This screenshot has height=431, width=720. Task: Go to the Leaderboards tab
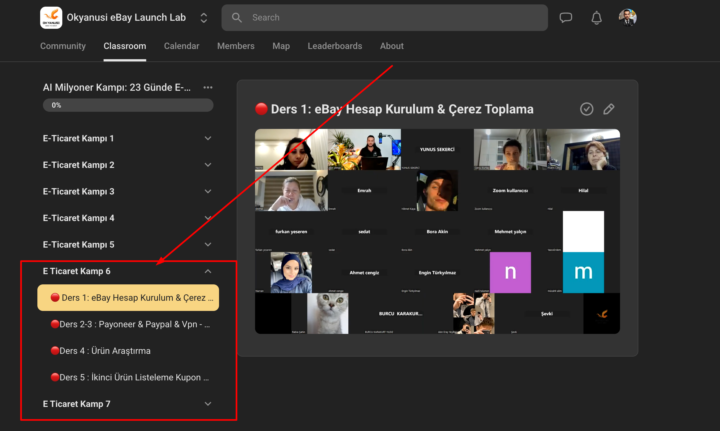334,46
